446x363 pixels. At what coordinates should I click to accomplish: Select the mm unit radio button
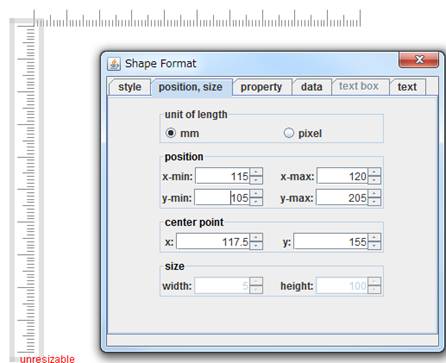pyautogui.click(x=171, y=133)
